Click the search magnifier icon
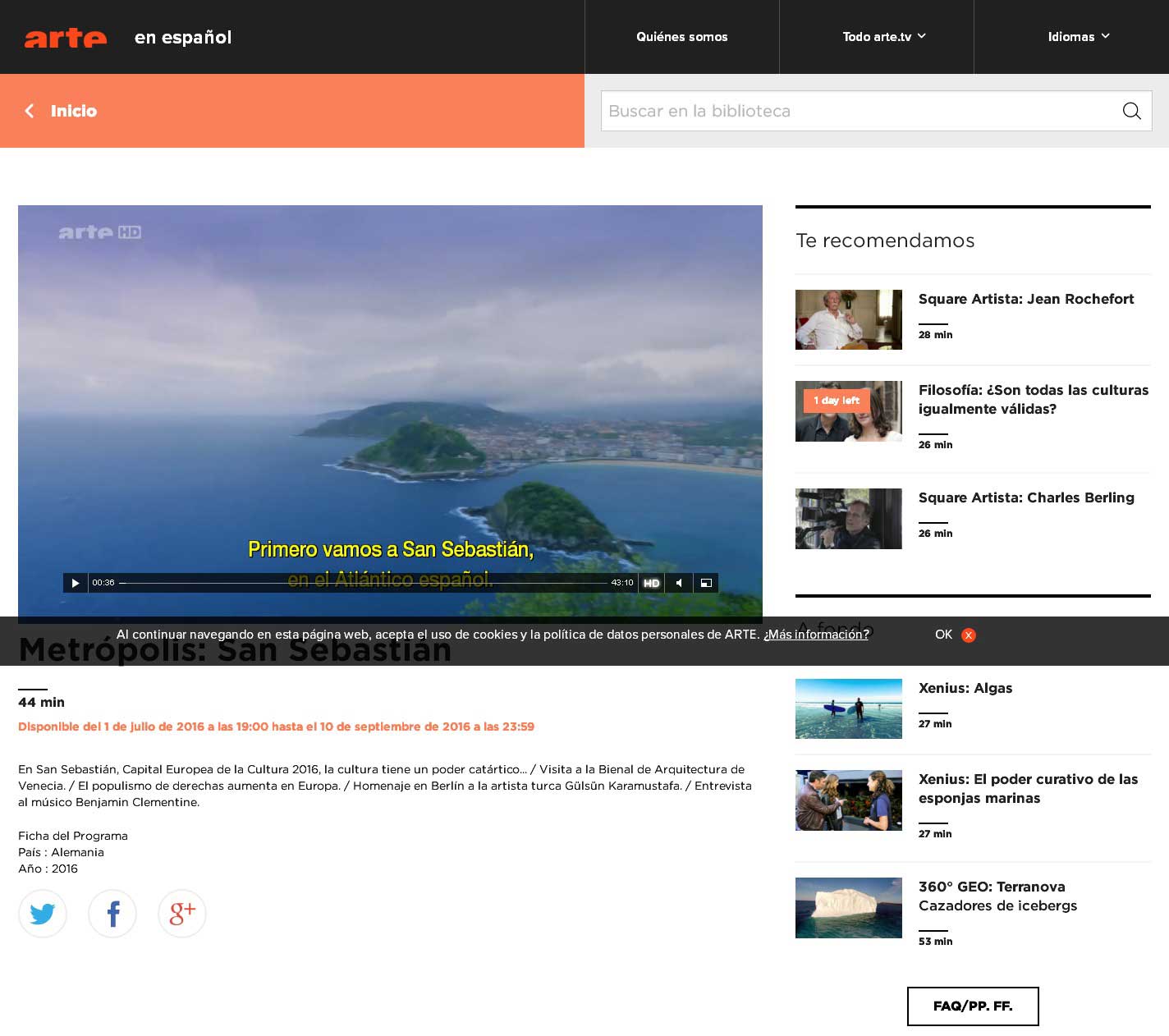This screenshot has width=1169, height=1036. (1131, 111)
